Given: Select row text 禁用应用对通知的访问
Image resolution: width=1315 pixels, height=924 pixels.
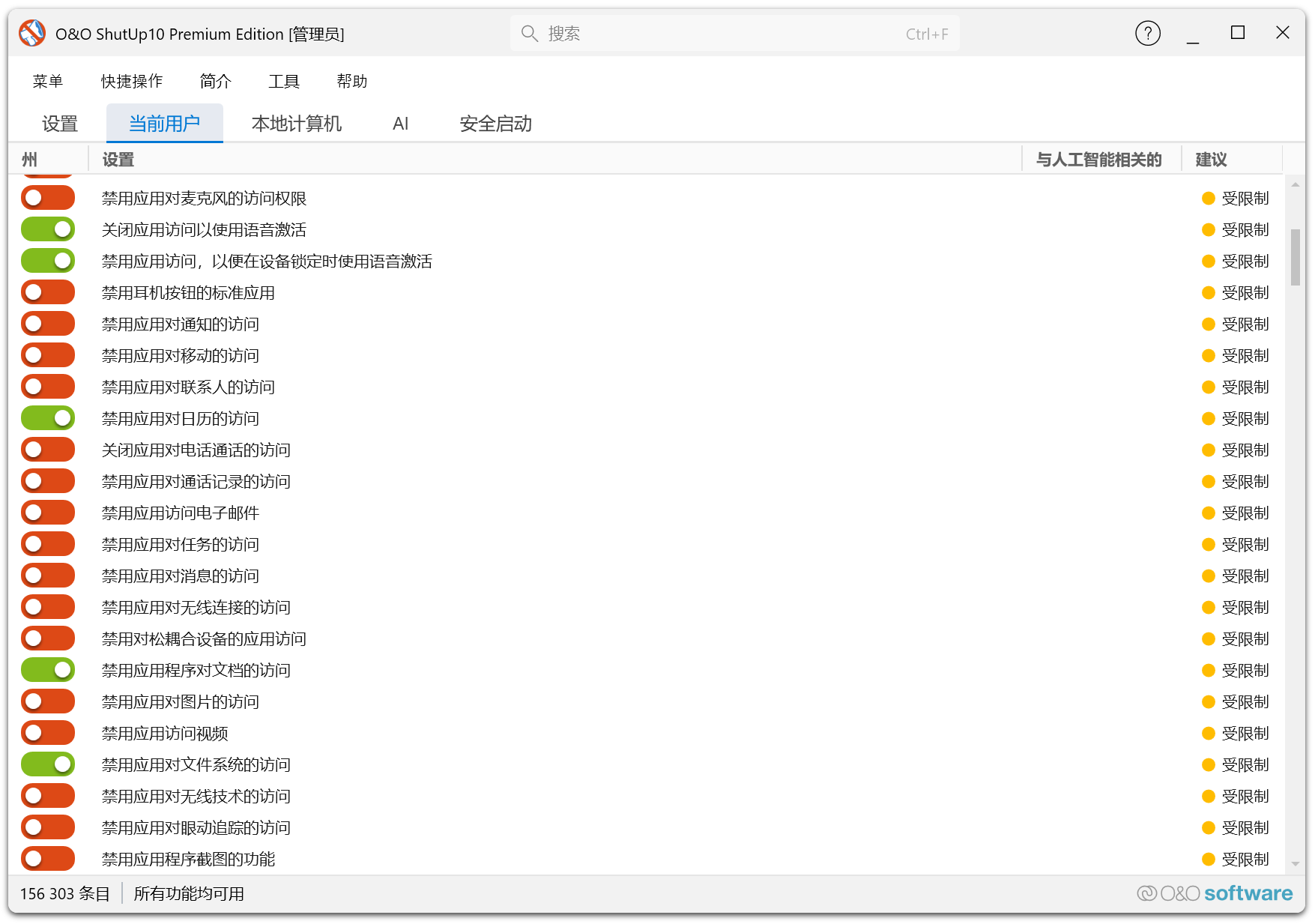Looking at the screenshot, I should (x=181, y=324).
